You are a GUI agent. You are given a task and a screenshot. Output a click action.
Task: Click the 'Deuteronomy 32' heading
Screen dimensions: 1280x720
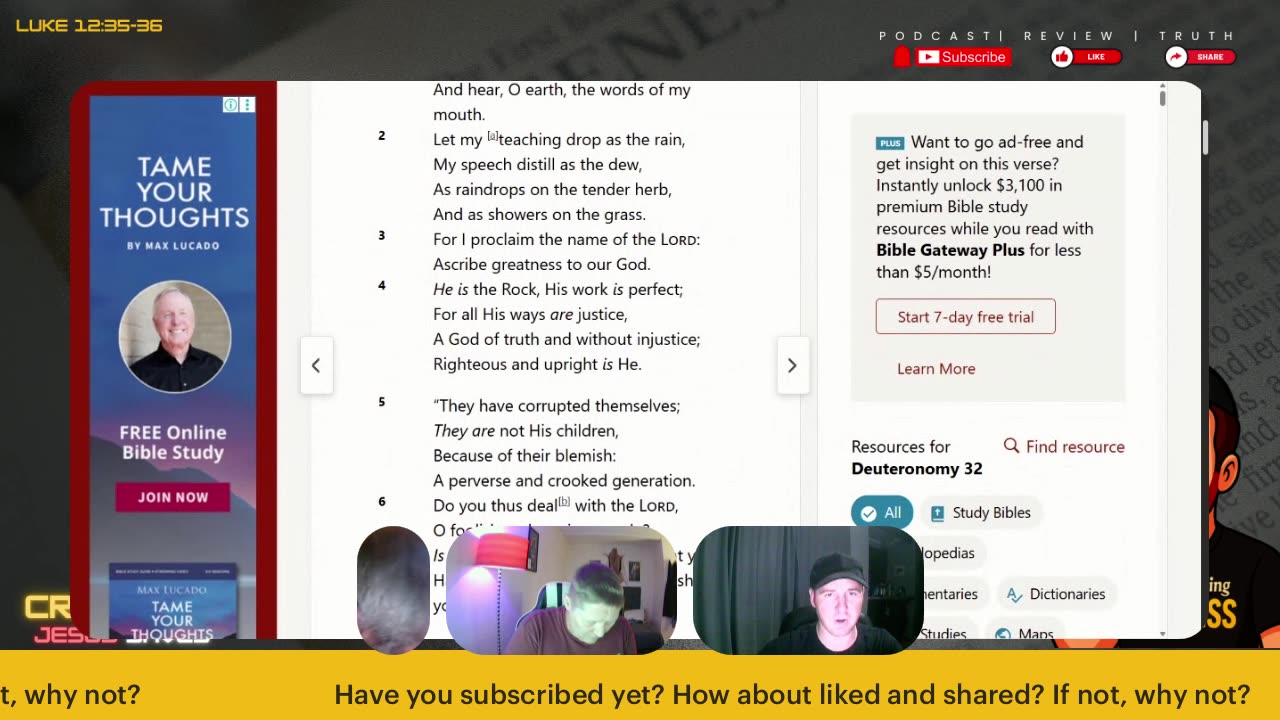tap(917, 468)
